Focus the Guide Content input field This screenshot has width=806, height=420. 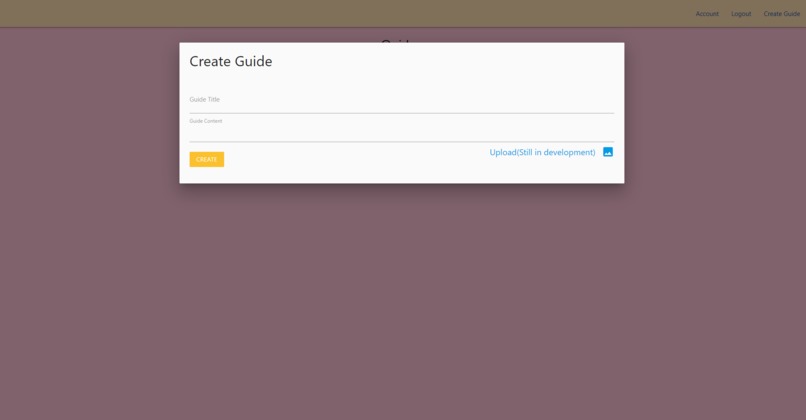click(x=401, y=132)
